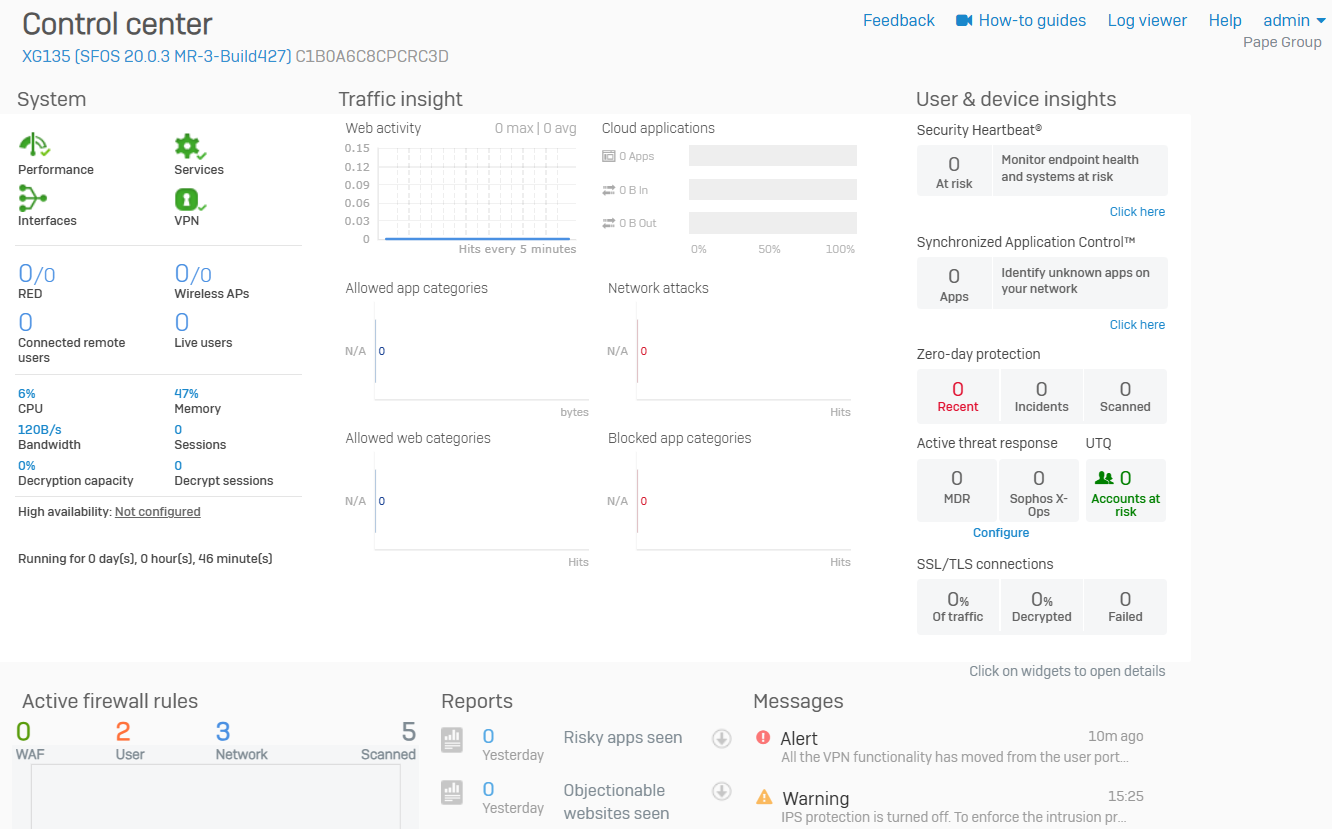Open the Interfaces status icon
Viewport: 1332px width, 829px height.
(33, 198)
